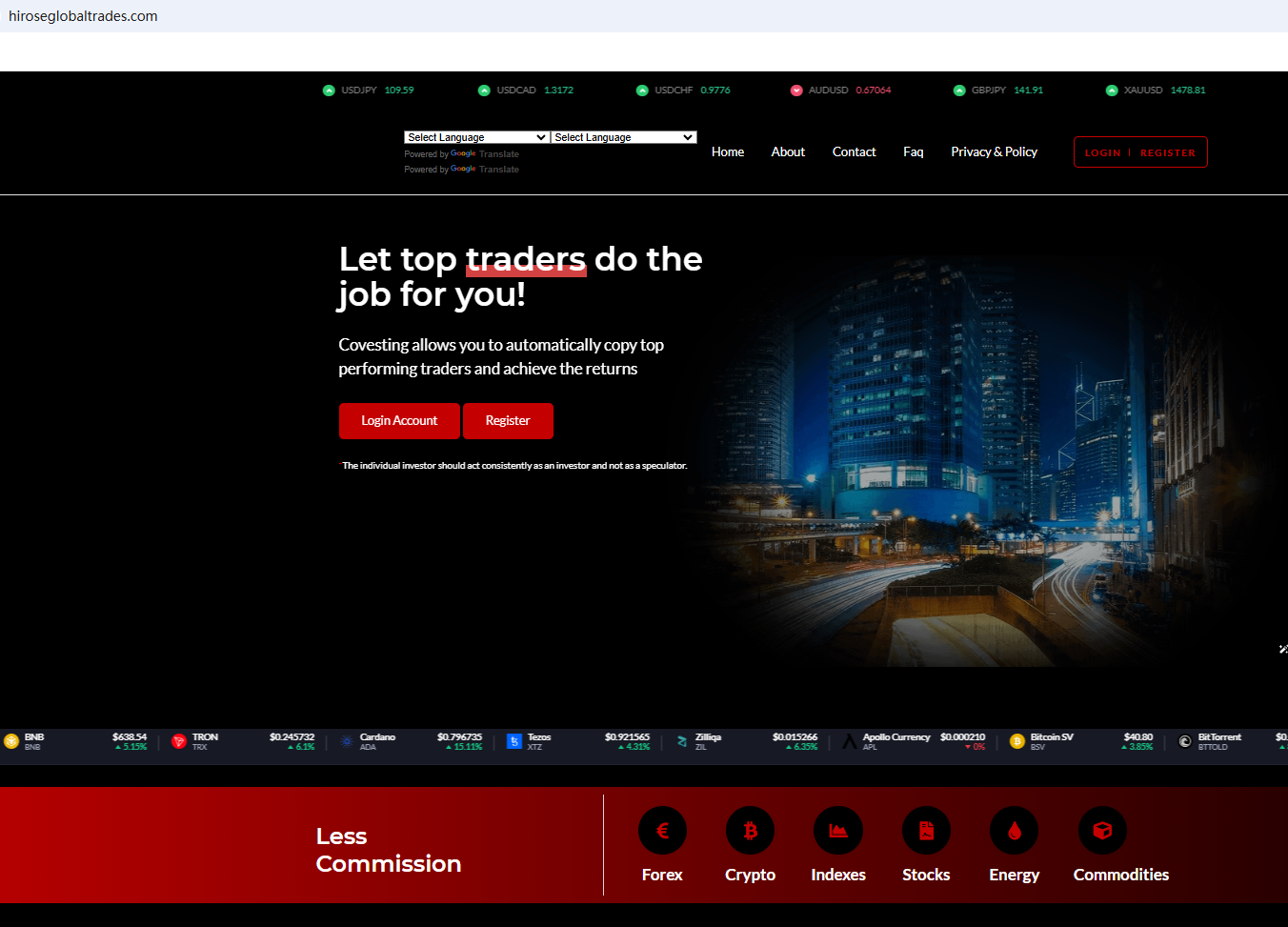Click the Tezos price $0.921565

point(627,737)
